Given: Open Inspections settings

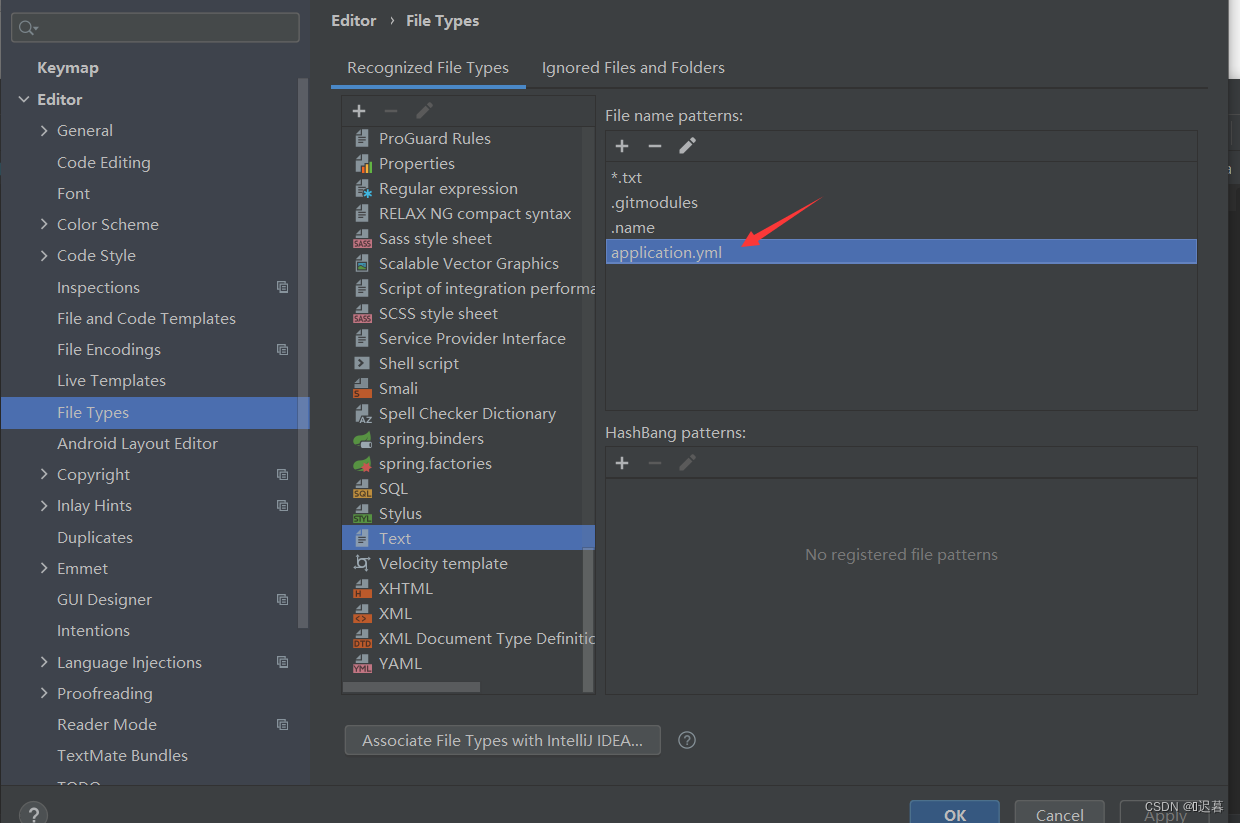Looking at the screenshot, I should coord(98,287).
